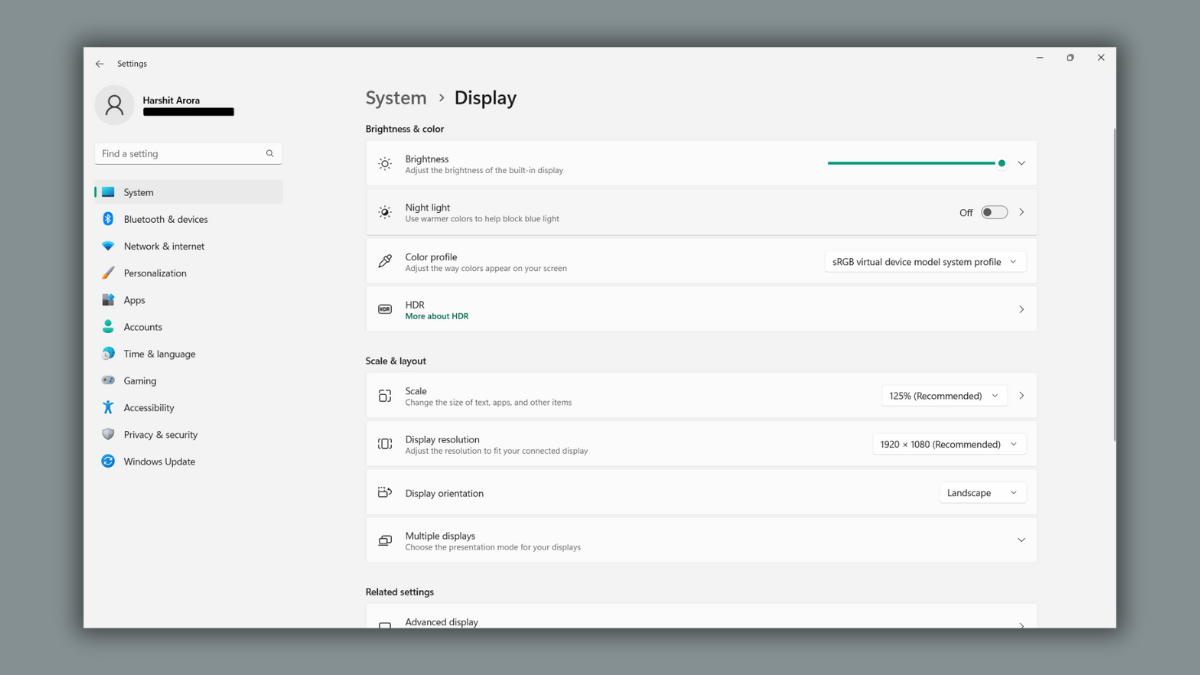Viewport: 1200px width, 675px height.
Task: Open Network & internet settings
Action: tap(189, 246)
